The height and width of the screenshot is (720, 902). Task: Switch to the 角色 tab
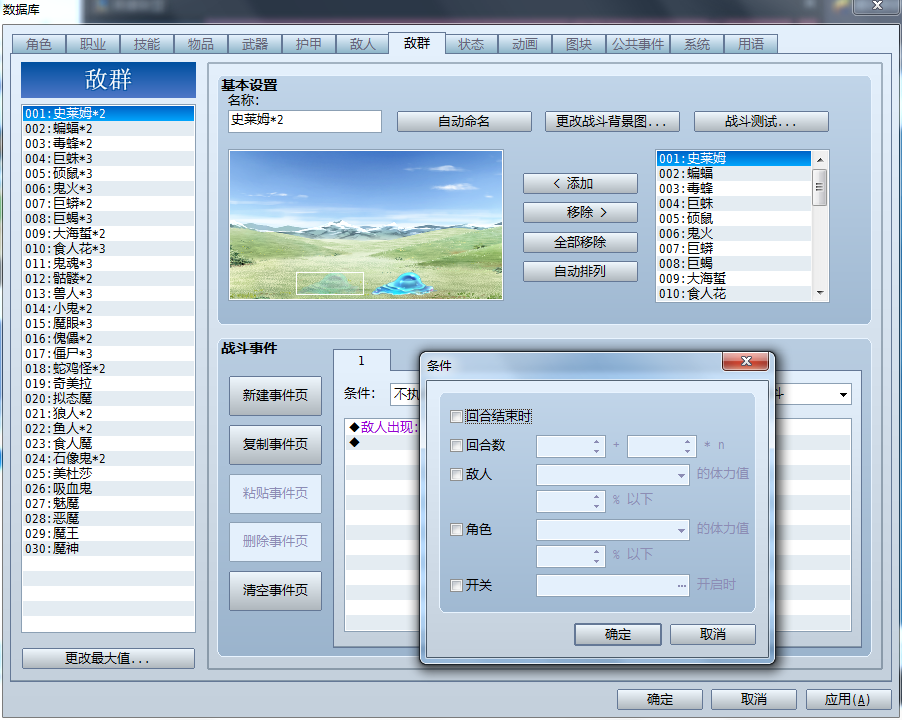point(39,44)
